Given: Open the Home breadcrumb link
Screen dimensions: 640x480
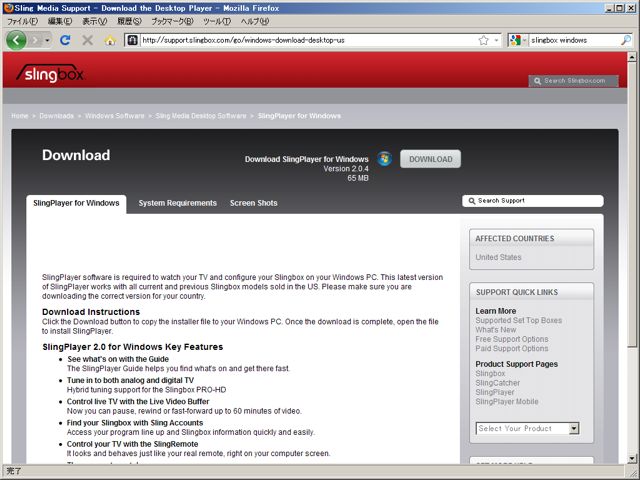Looking at the screenshot, I should (x=20, y=116).
